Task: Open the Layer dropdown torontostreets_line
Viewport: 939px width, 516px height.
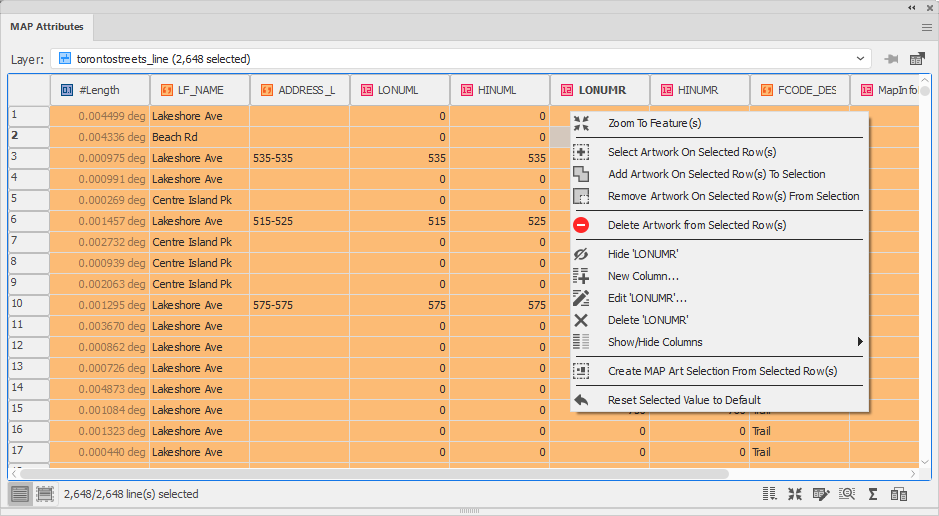Action: click(x=461, y=59)
